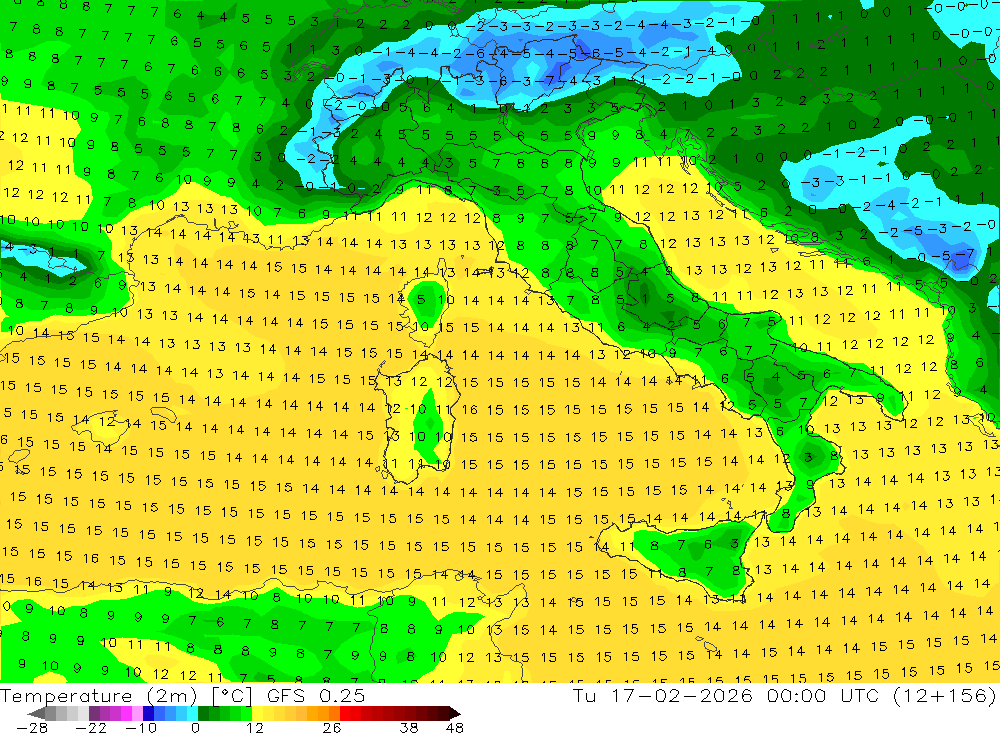Click the 'Tu 17-02-2026' date text
This screenshot has height=733, width=1000.
click(663, 696)
